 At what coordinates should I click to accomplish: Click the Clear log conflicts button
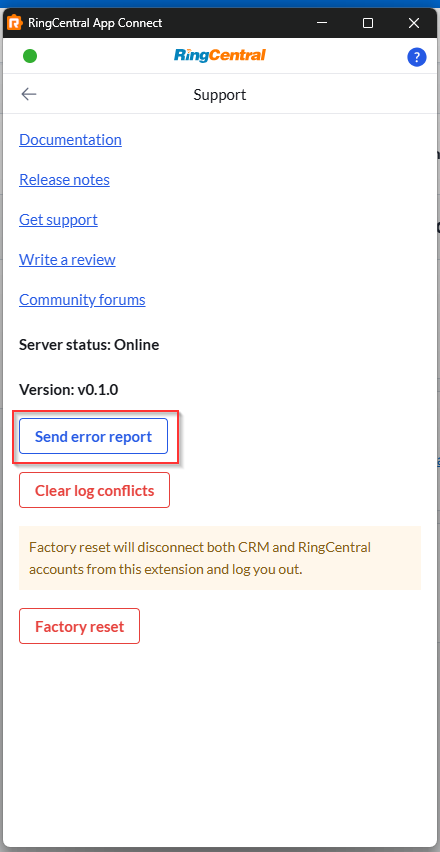95,491
